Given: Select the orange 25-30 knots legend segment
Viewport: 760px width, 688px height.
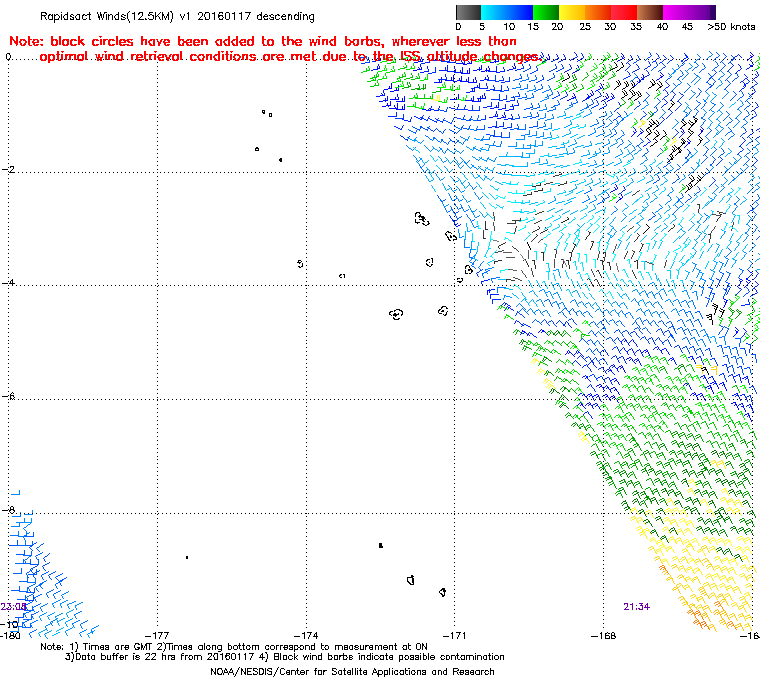Looking at the screenshot, I should click(598, 12).
